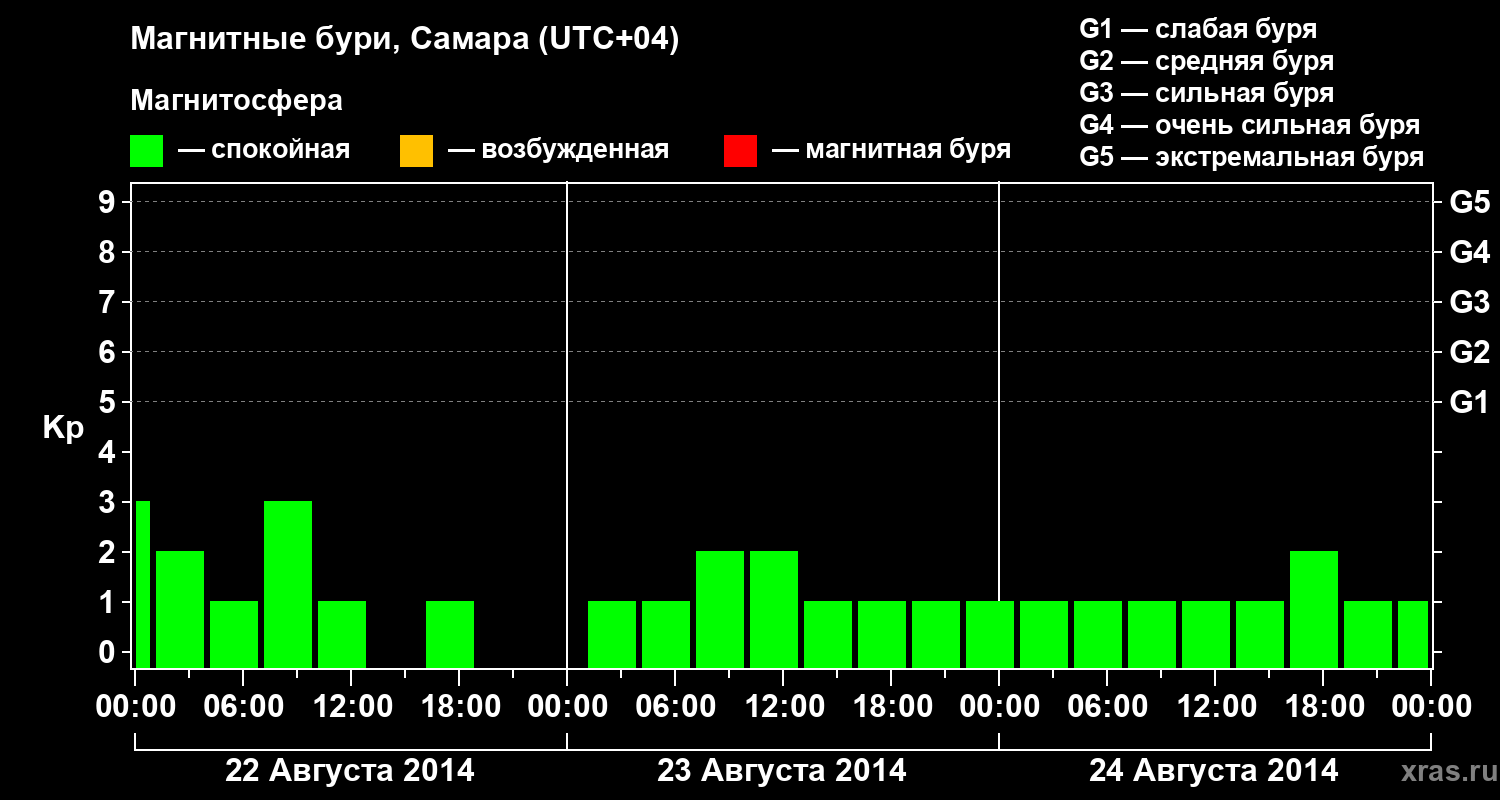
Task: Click the '06:00' time label under 23 August
Action: (x=675, y=707)
